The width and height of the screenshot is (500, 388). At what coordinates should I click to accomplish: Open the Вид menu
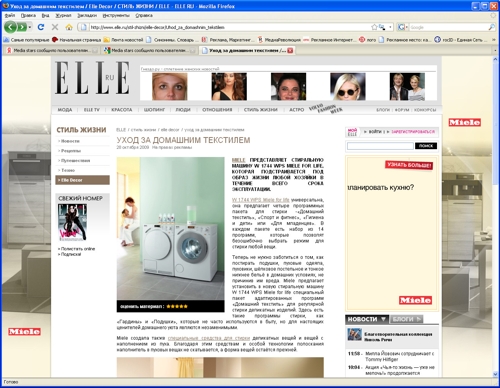pyautogui.click(x=46, y=15)
